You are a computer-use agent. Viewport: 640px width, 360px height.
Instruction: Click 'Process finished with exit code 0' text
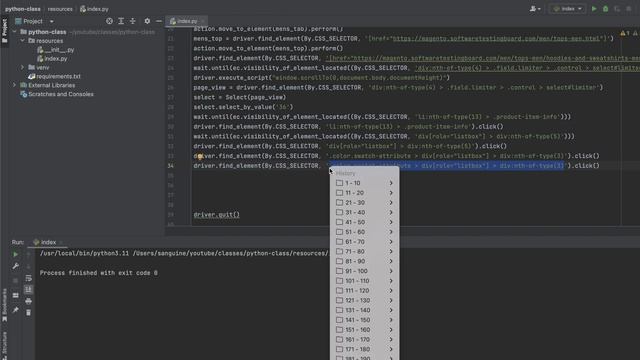pos(99,273)
